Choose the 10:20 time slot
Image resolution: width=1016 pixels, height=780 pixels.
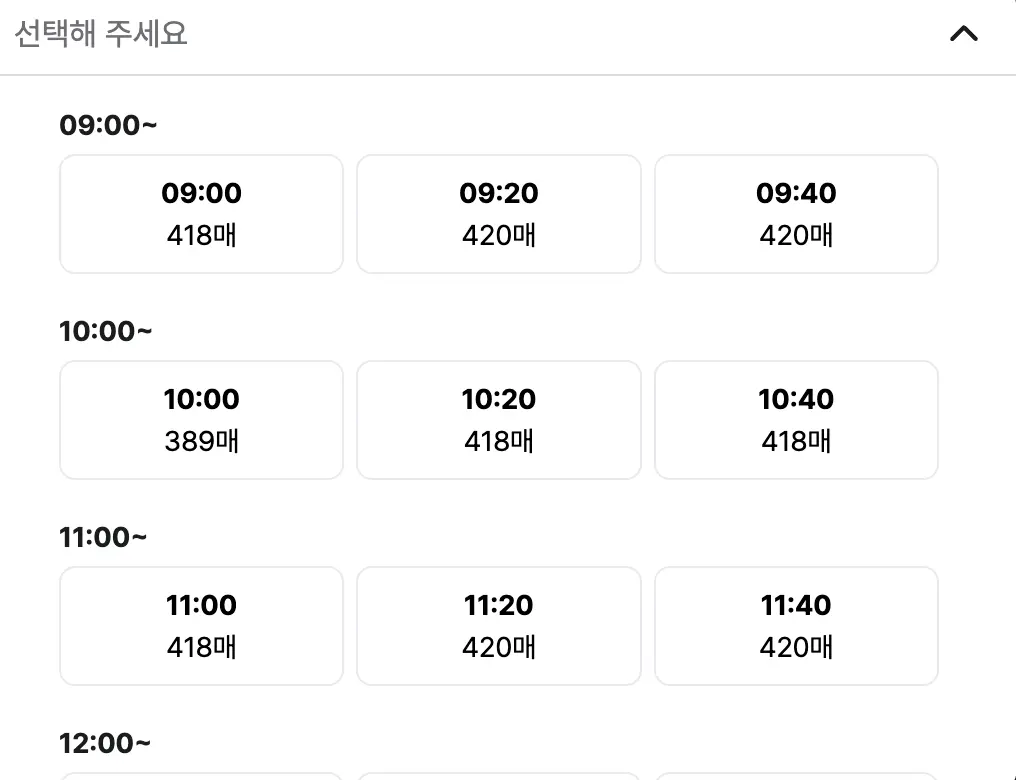[x=499, y=420]
